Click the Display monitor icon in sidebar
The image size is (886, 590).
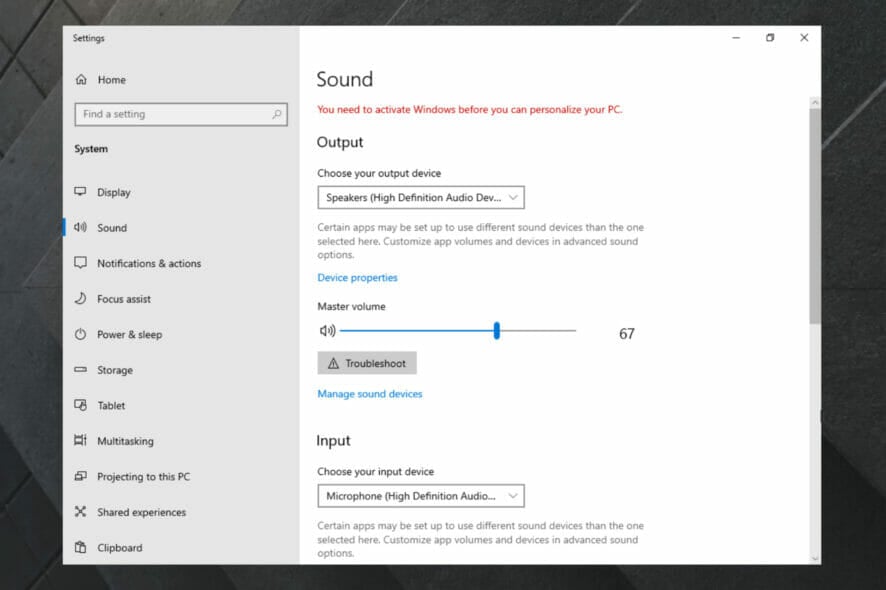pos(80,192)
